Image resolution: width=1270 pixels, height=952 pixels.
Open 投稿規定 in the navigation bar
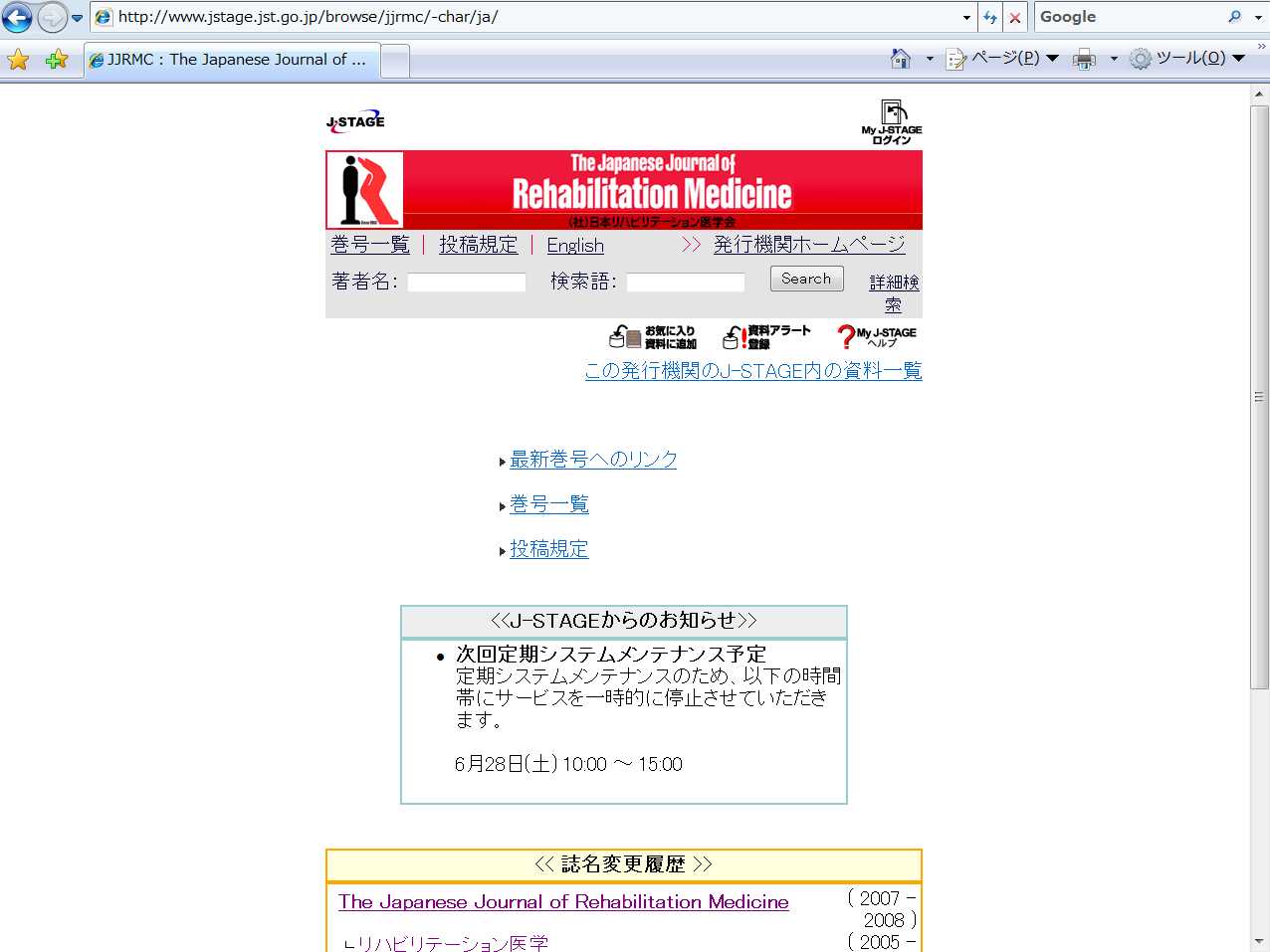(479, 245)
